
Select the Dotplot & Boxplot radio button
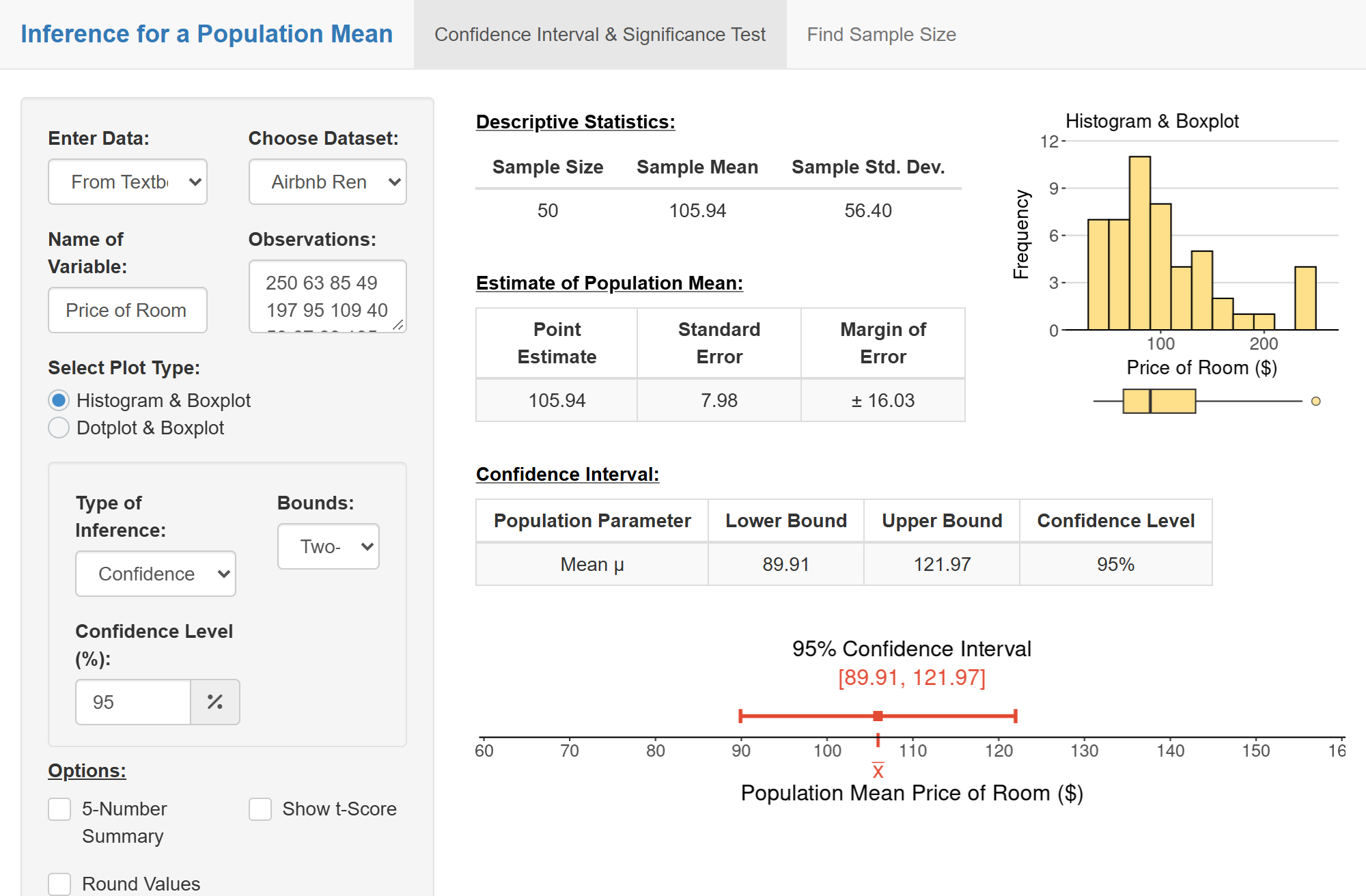pos(59,428)
